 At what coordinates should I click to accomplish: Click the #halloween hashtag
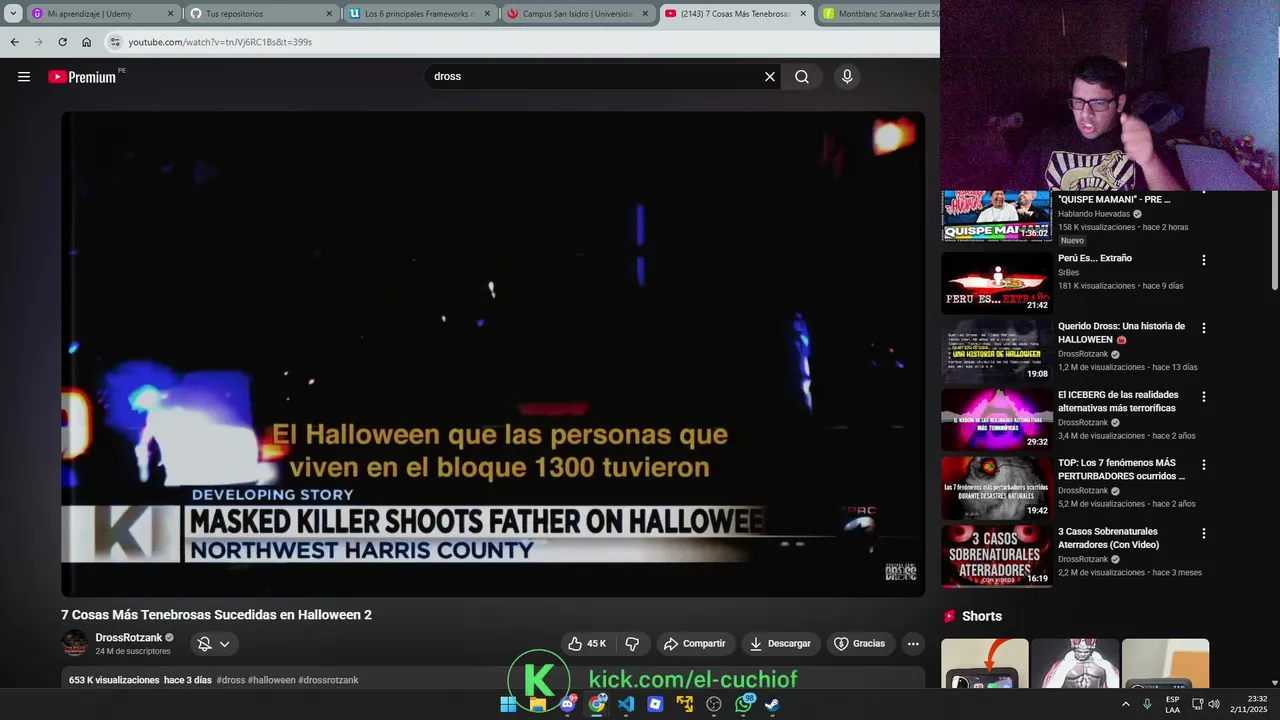(x=272, y=680)
